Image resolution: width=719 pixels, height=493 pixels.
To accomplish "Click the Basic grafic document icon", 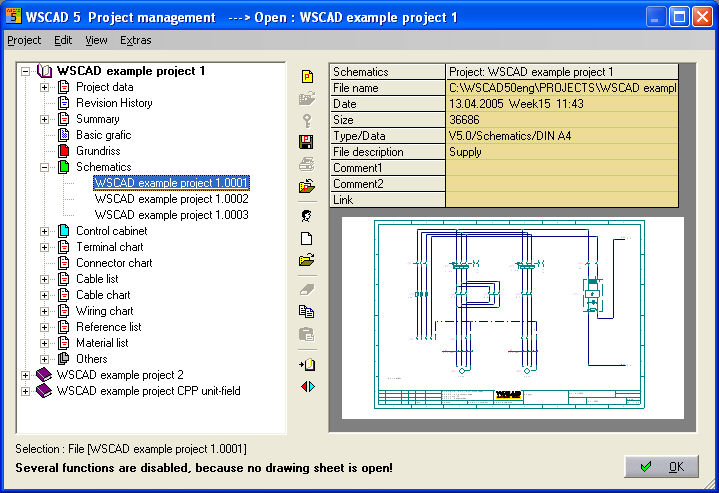I will click(64, 135).
